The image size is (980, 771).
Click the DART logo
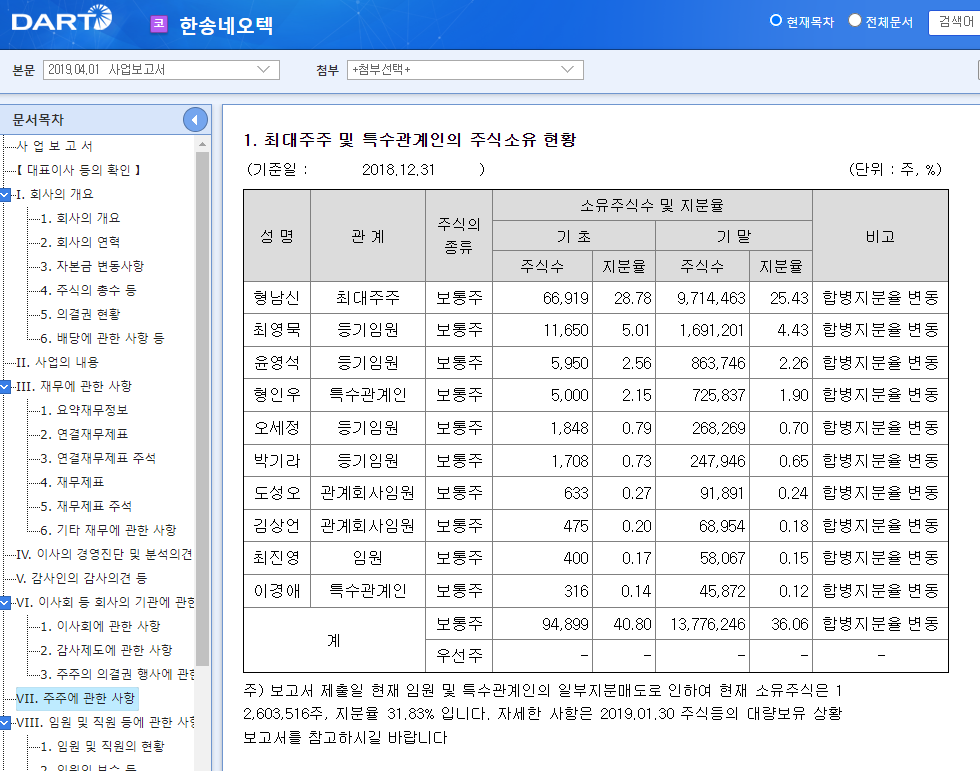tap(62, 21)
